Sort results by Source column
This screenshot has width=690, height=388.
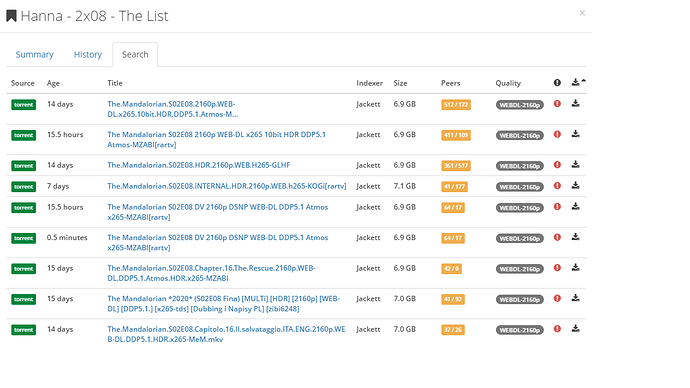click(x=22, y=83)
